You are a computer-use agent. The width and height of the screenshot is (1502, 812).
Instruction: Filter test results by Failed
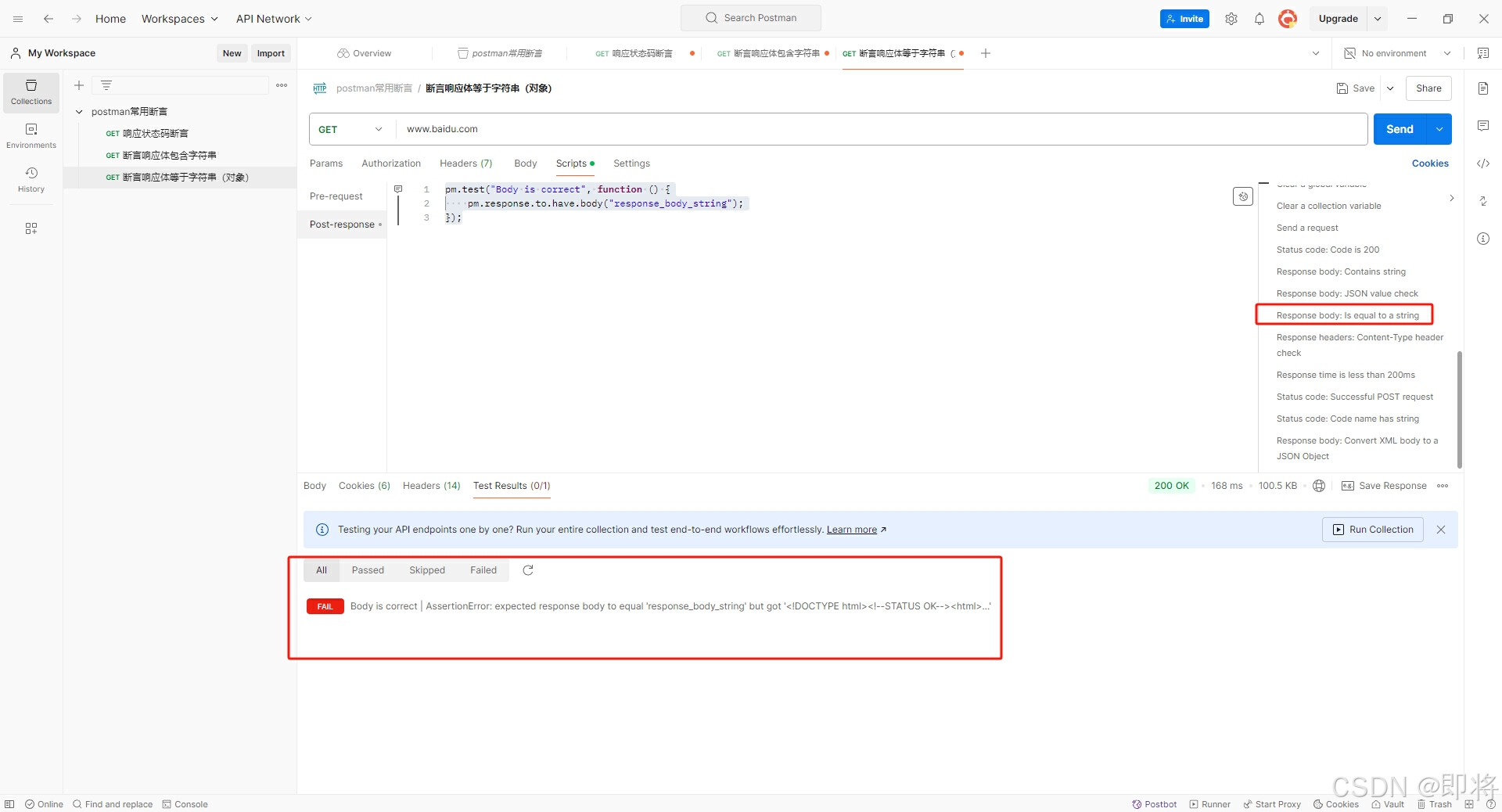click(483, 570)
